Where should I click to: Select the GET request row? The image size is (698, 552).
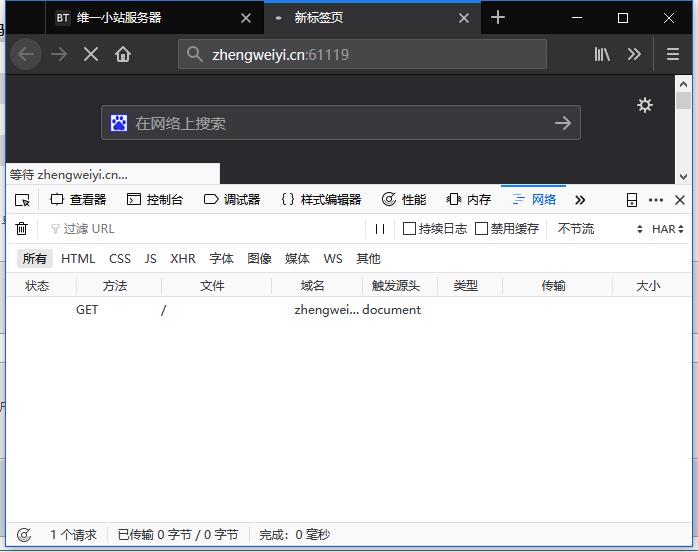349,310
